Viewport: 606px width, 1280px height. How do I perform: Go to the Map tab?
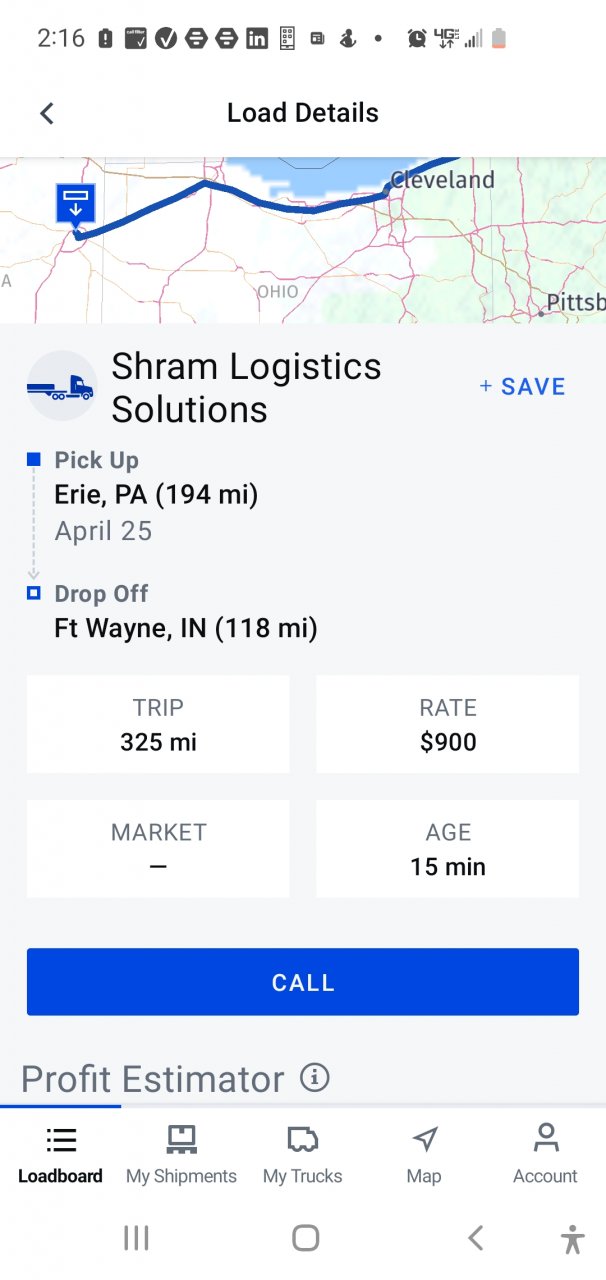[x=424, y=1155]
